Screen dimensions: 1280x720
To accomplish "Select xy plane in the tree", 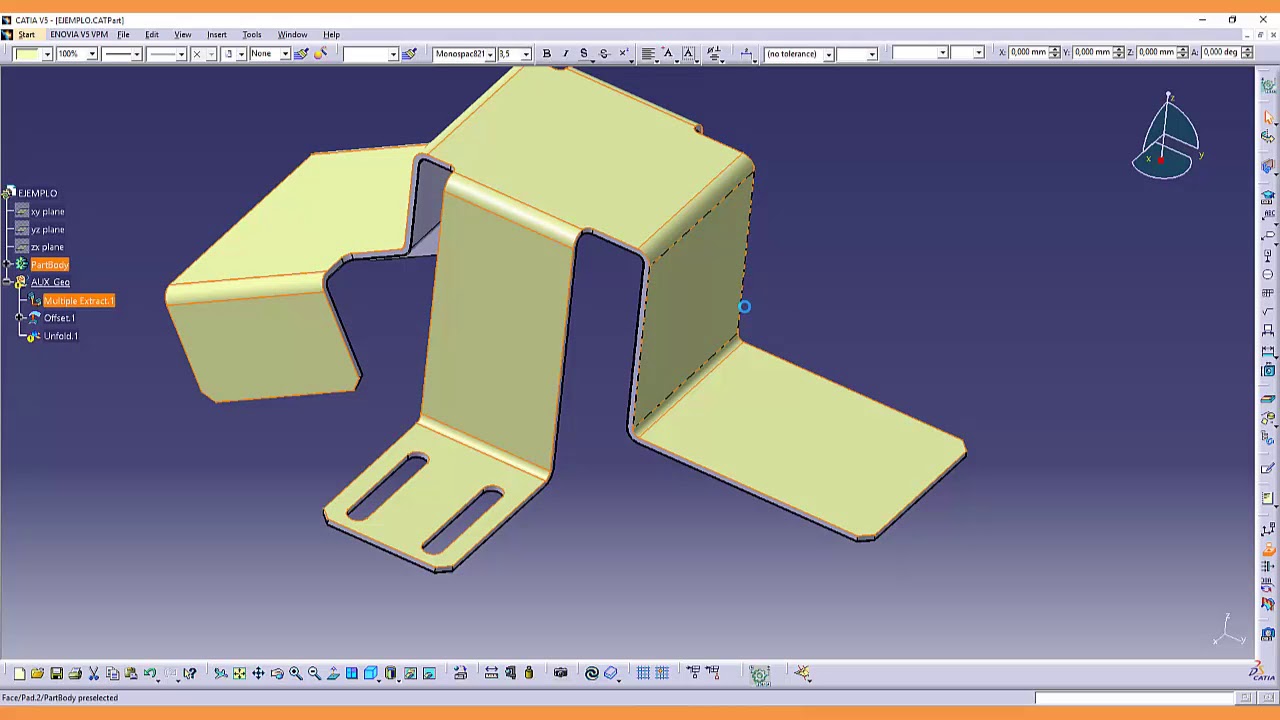I will (47, 212).
